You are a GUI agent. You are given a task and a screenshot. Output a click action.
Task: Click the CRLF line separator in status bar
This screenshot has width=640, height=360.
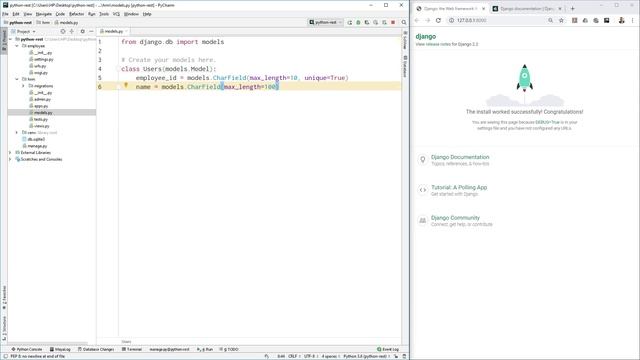tap(293, 356)
